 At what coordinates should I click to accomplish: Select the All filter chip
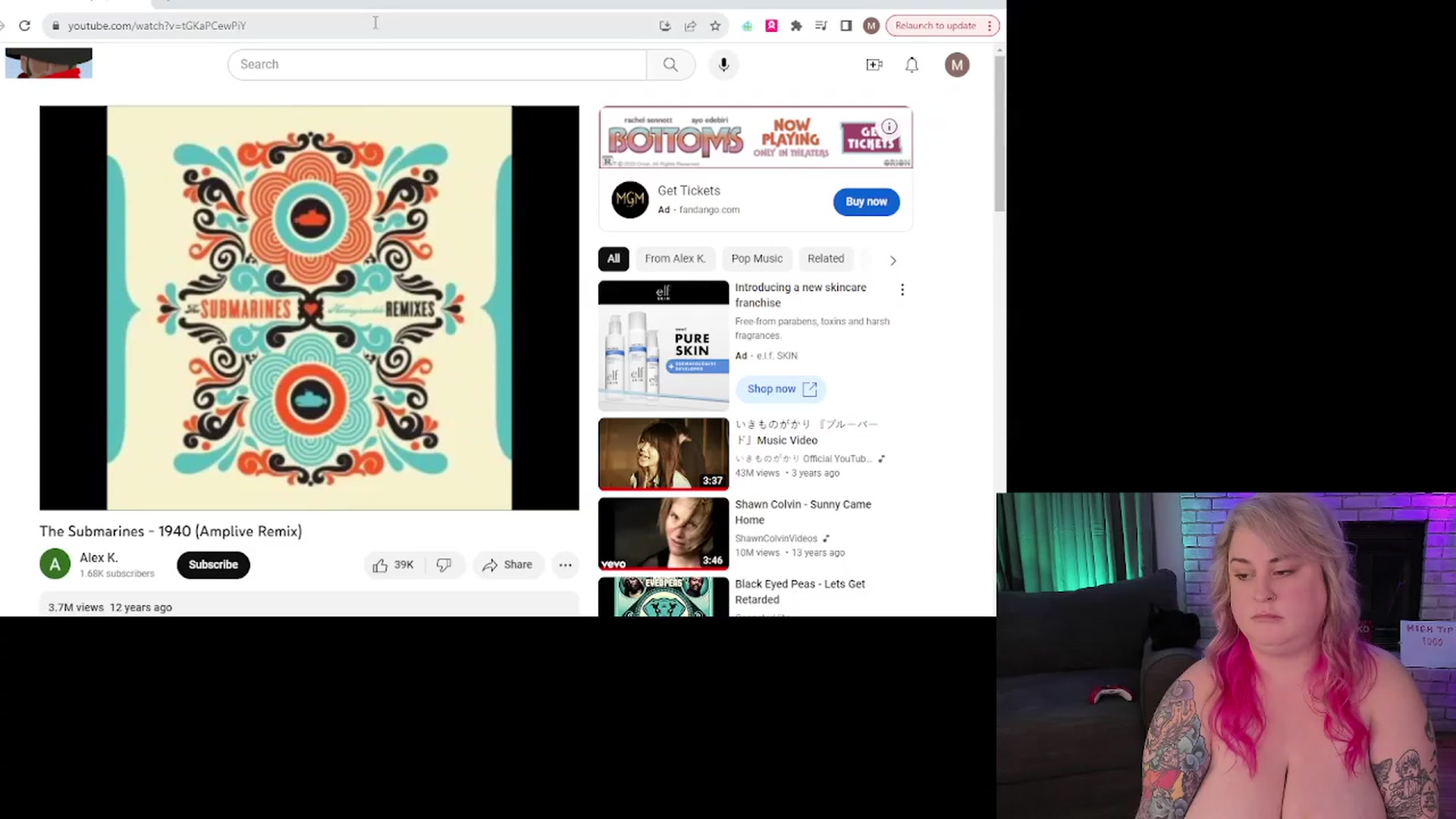click(x=613, y=259)
